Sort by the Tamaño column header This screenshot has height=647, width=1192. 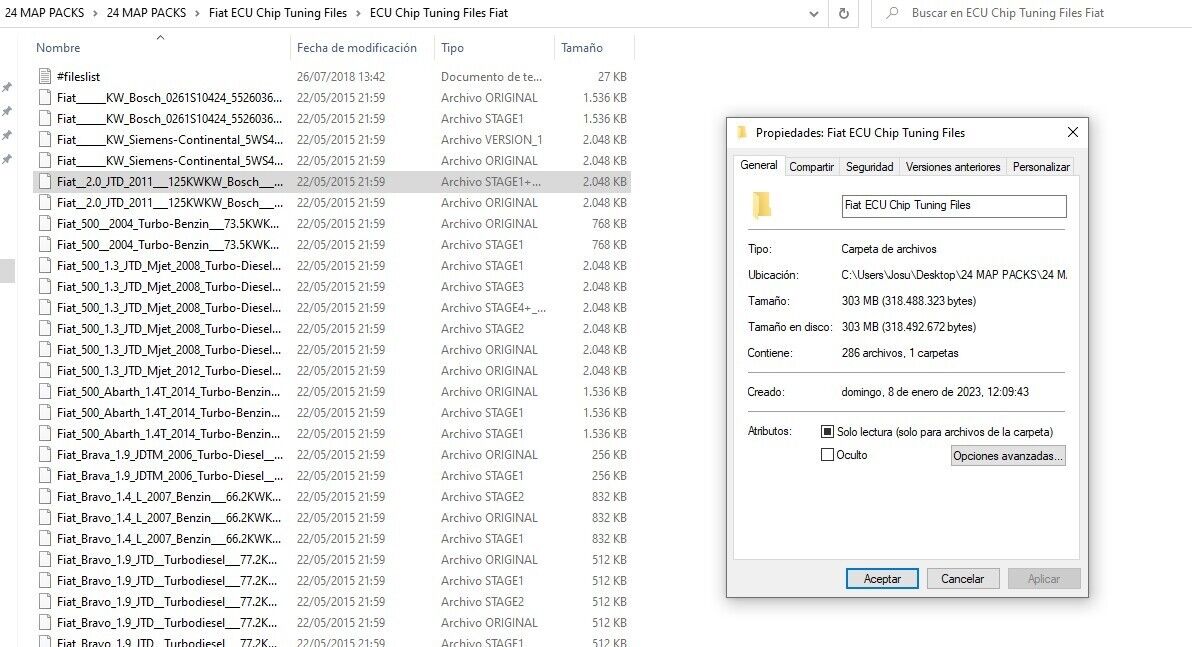[x=582, y=47]
